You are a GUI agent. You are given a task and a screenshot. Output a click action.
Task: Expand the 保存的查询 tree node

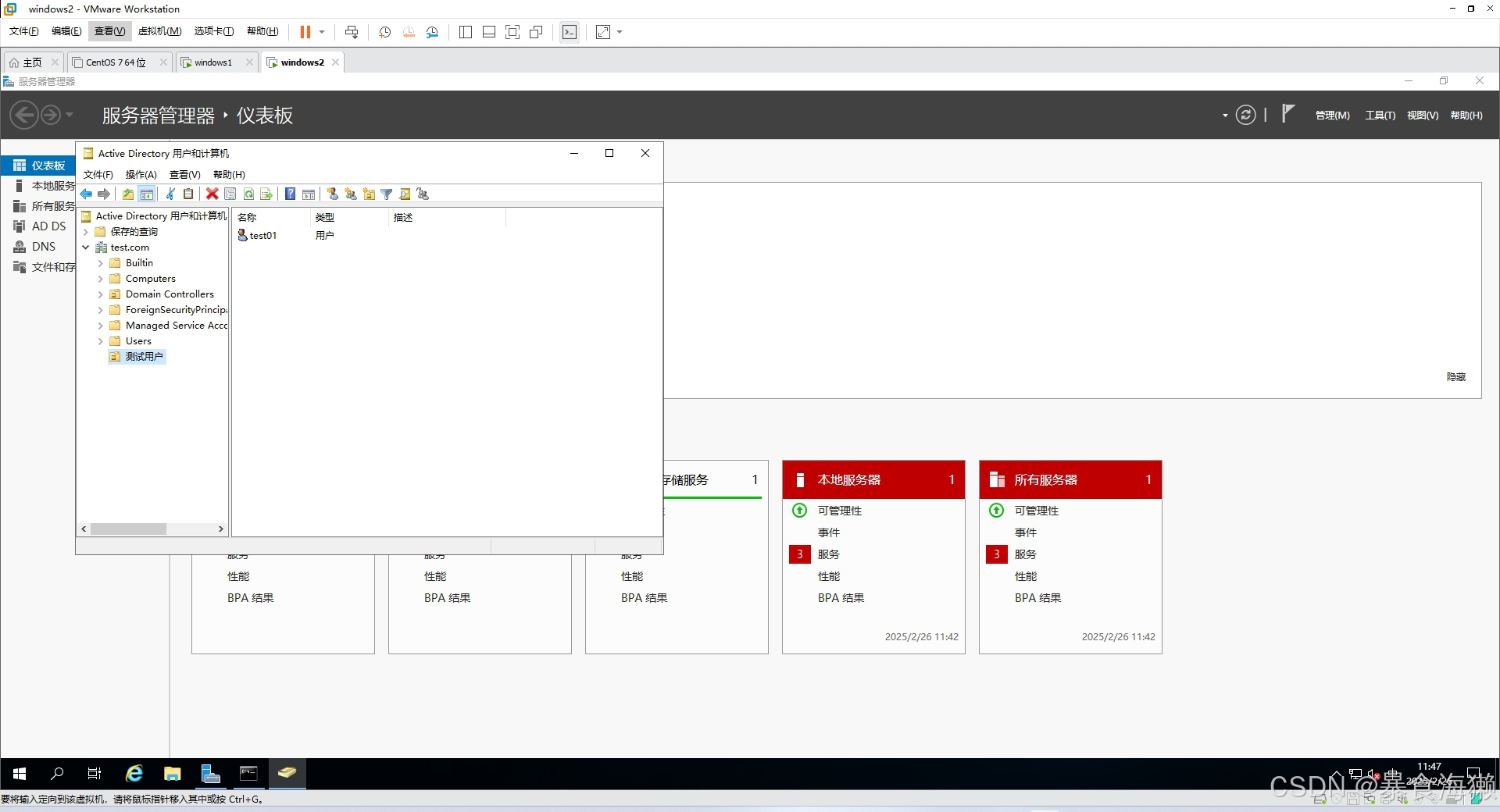click(85, 232)
